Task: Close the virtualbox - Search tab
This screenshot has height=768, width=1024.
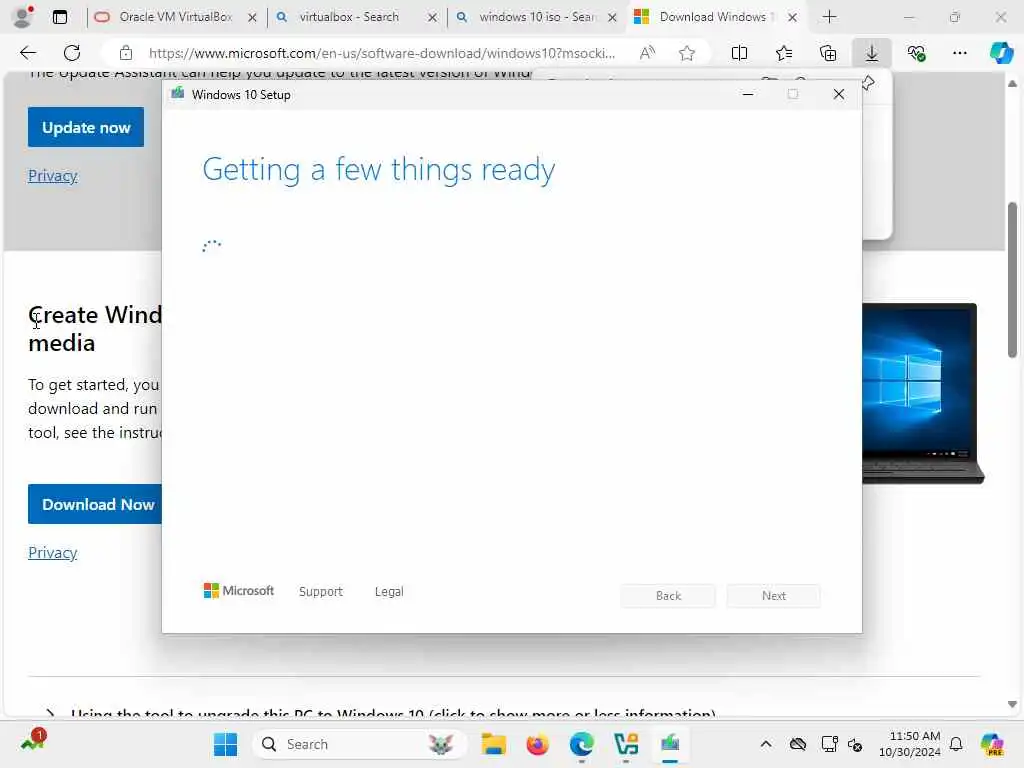Action: 432,18
